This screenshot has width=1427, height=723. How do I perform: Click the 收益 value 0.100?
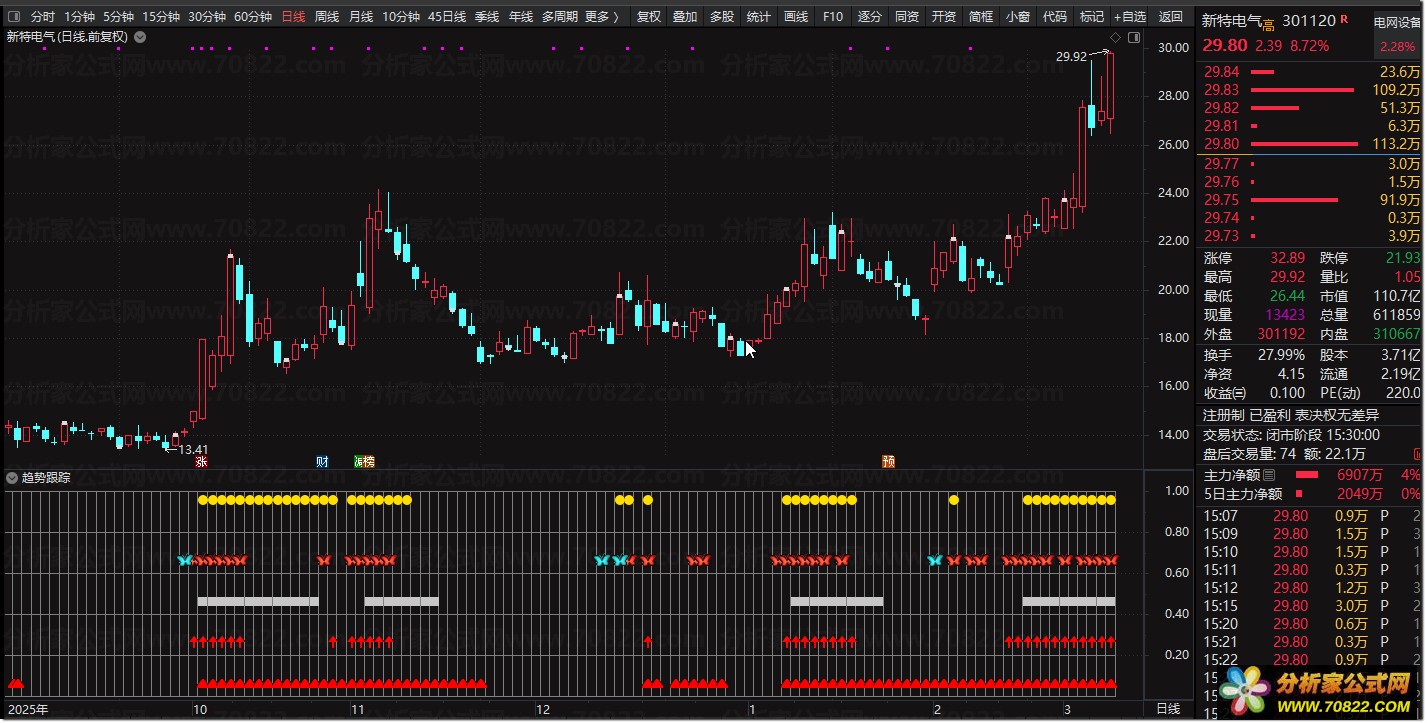(x=1286, y=393)
